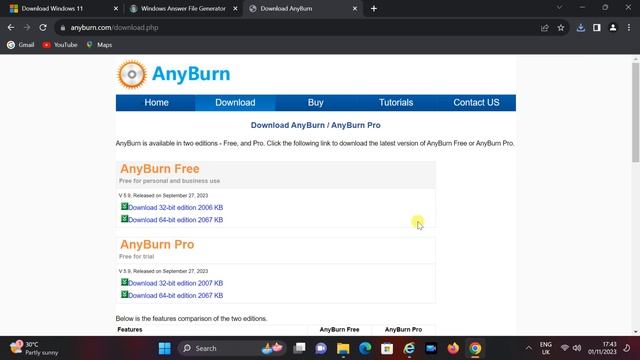Launch Microsoft Edge from taskbar
Screen dimensions: 640x360
tap(365, 348)
